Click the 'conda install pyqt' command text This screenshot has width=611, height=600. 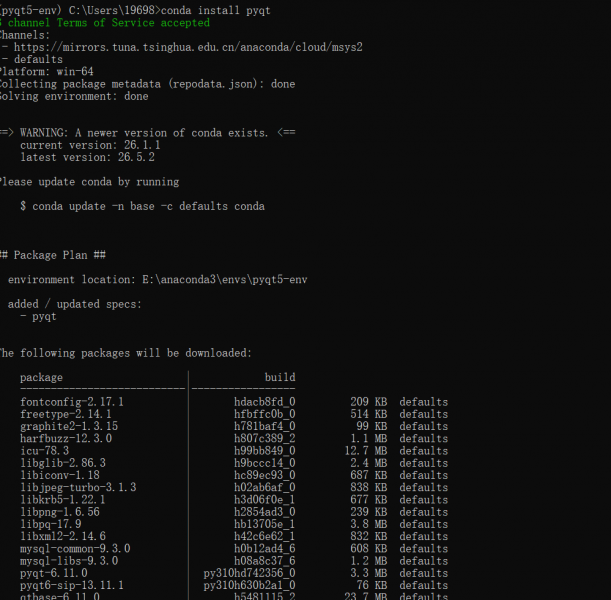(x=215, y=10)
